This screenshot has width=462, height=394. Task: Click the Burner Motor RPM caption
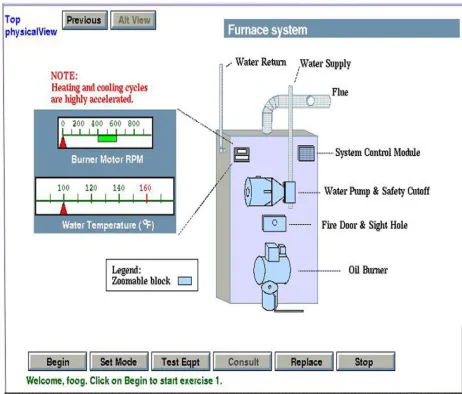107,159
